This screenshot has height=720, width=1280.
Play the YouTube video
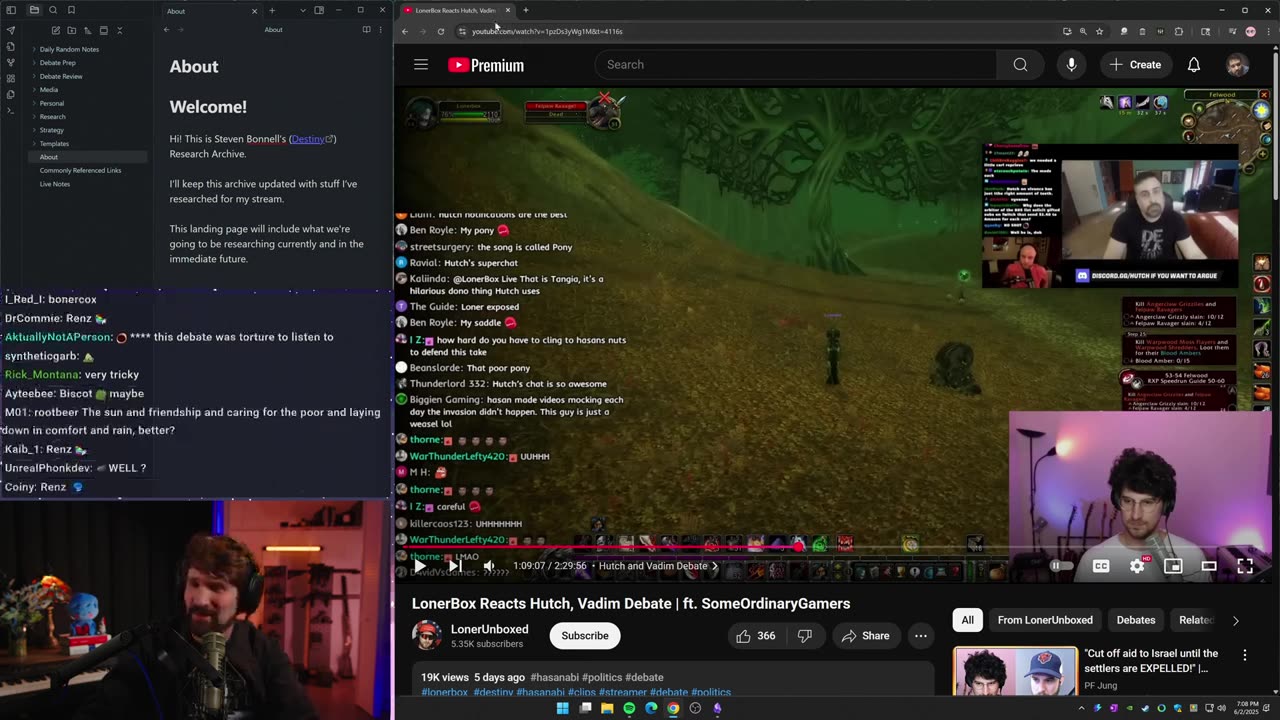(x=420, y=566)
